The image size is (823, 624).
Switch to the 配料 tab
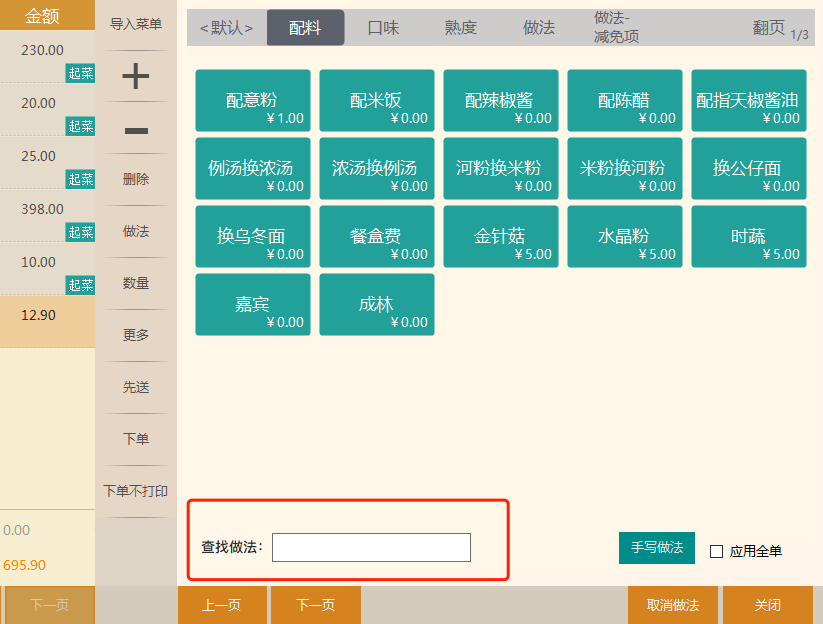305,28
